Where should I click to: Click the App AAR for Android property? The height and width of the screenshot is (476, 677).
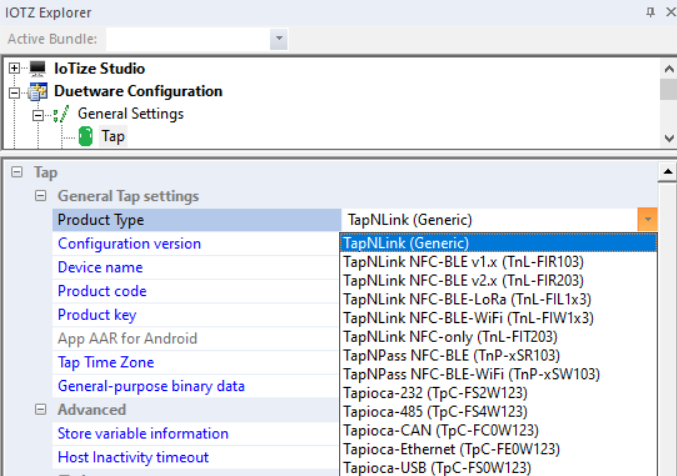pyautogui.click(x=196, y=338)
